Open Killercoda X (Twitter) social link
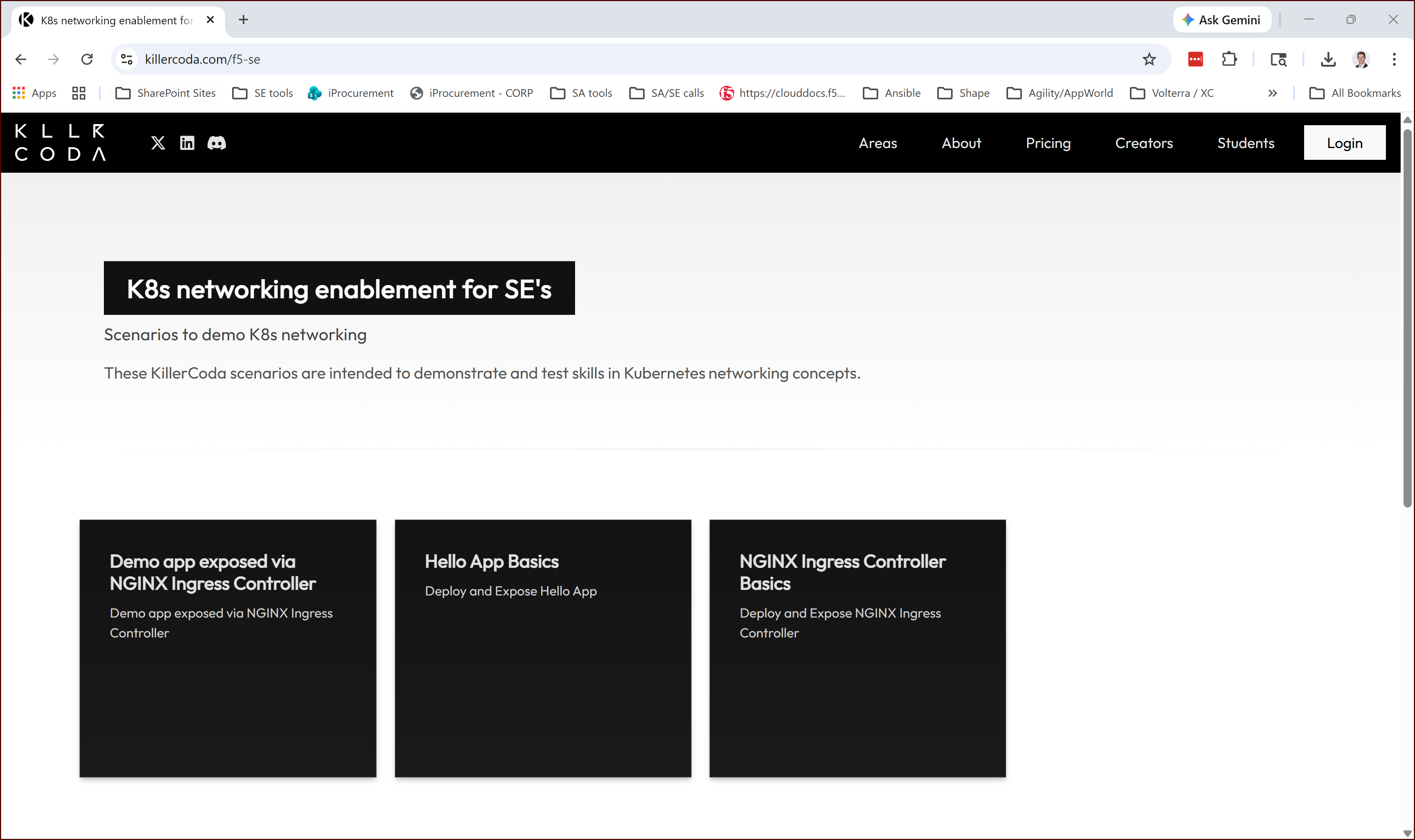Viewport: 1415px width, 840px height. (158, 143)
